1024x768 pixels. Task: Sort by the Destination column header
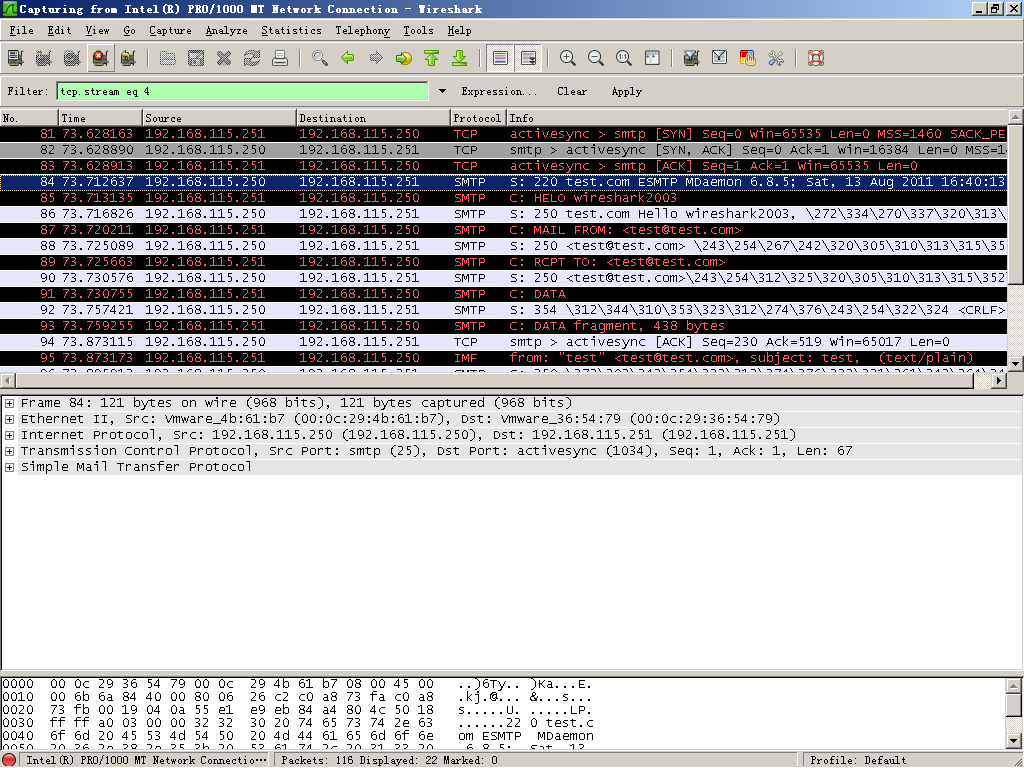pos(374,118)
